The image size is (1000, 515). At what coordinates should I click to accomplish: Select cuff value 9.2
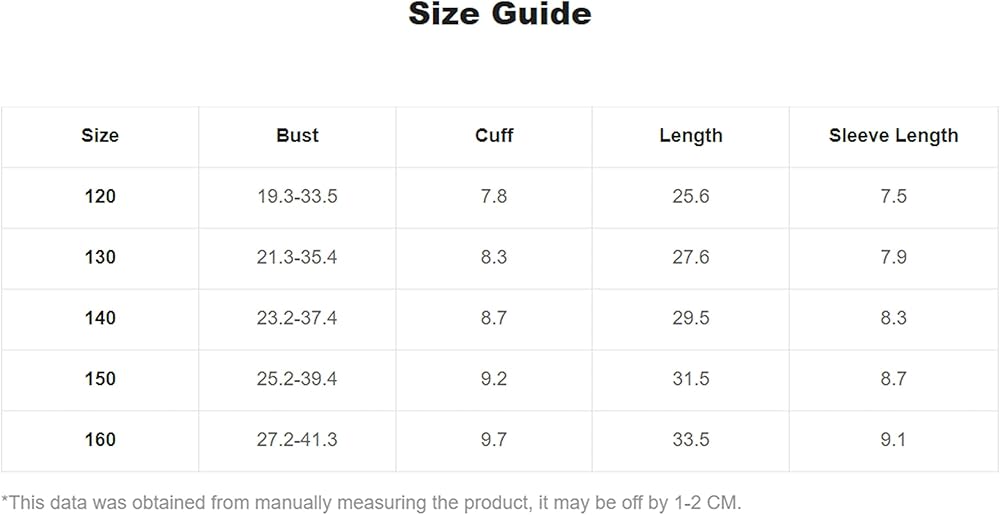[494, 379]
